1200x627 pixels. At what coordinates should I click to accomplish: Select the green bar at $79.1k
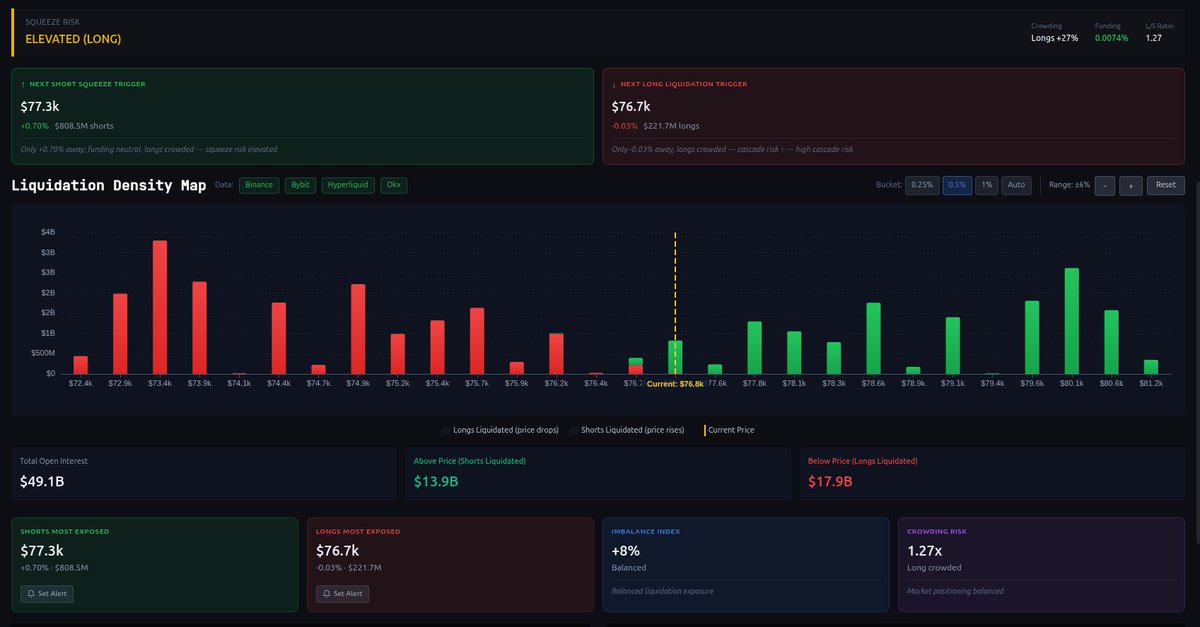[x=953, y=345]
